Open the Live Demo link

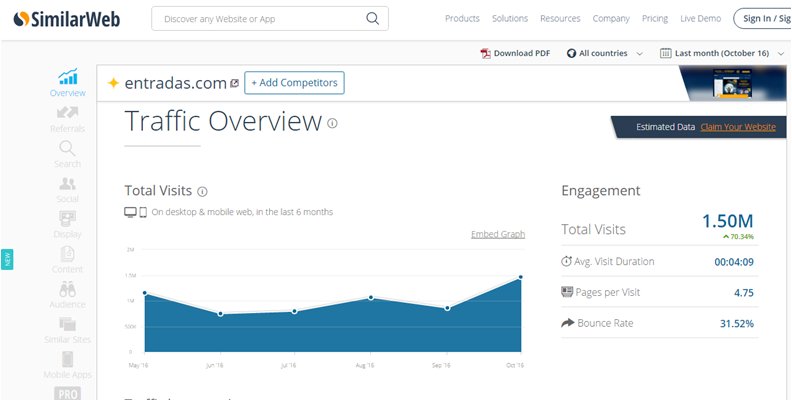point(700,19)
